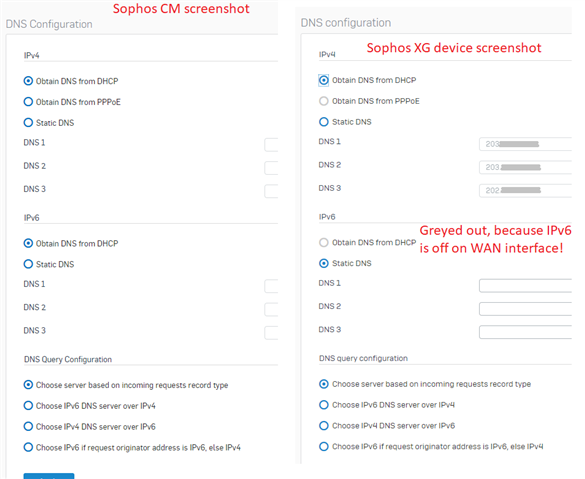
Task: Click the IPv4 section label in Sophos CM
Action: 32,55
